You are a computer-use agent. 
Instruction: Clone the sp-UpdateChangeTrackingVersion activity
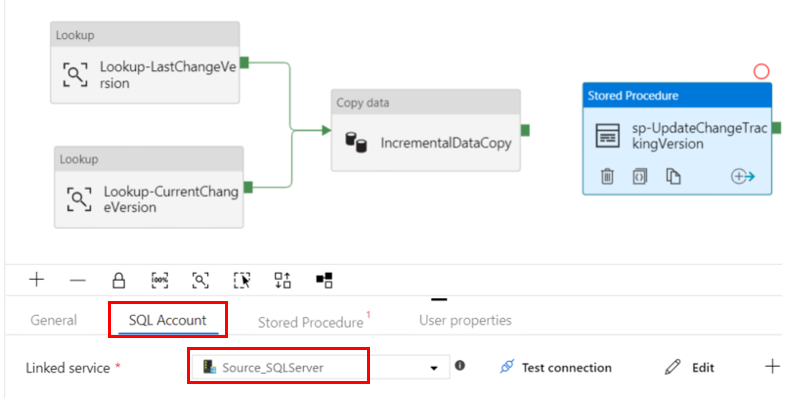pyautogui.click(x=673, y=177)
